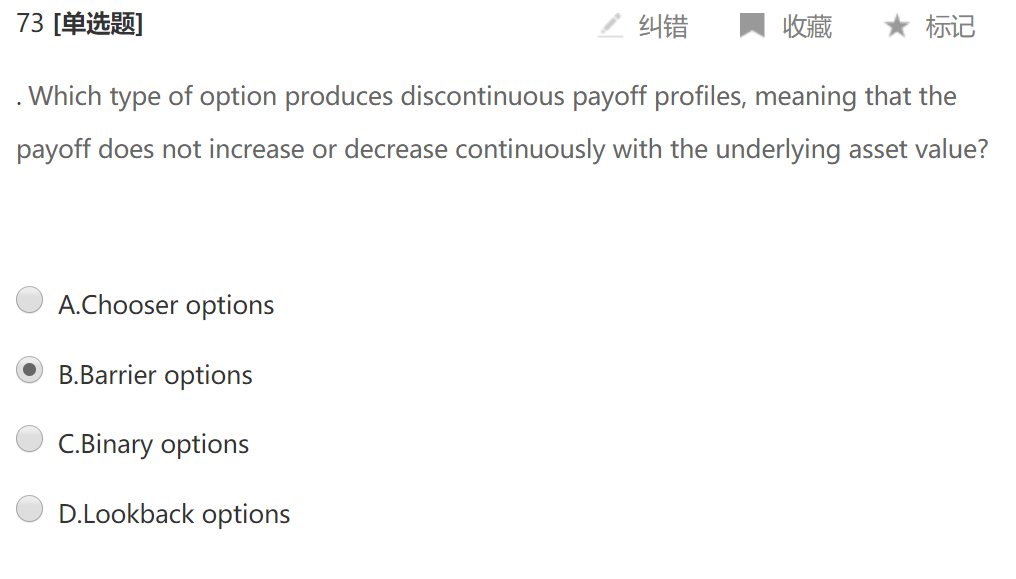Pick the Binary options radio button
This screenshot has height=579, width=1016.
click(30, 439)
